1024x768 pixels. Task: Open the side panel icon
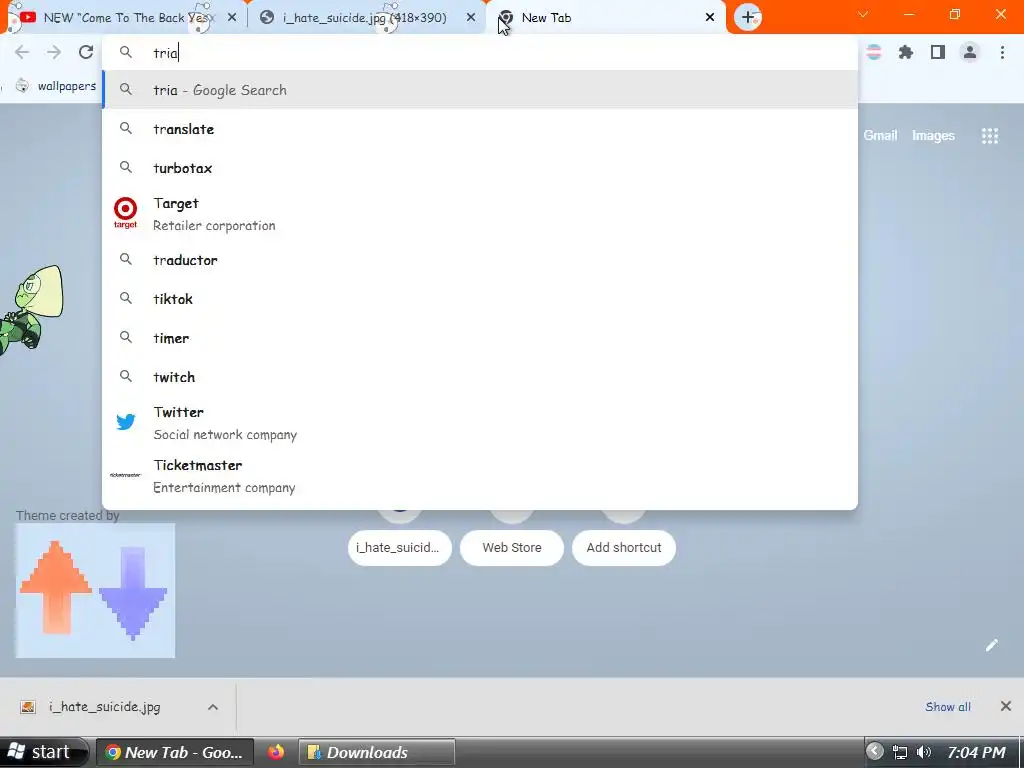(938, 52)
